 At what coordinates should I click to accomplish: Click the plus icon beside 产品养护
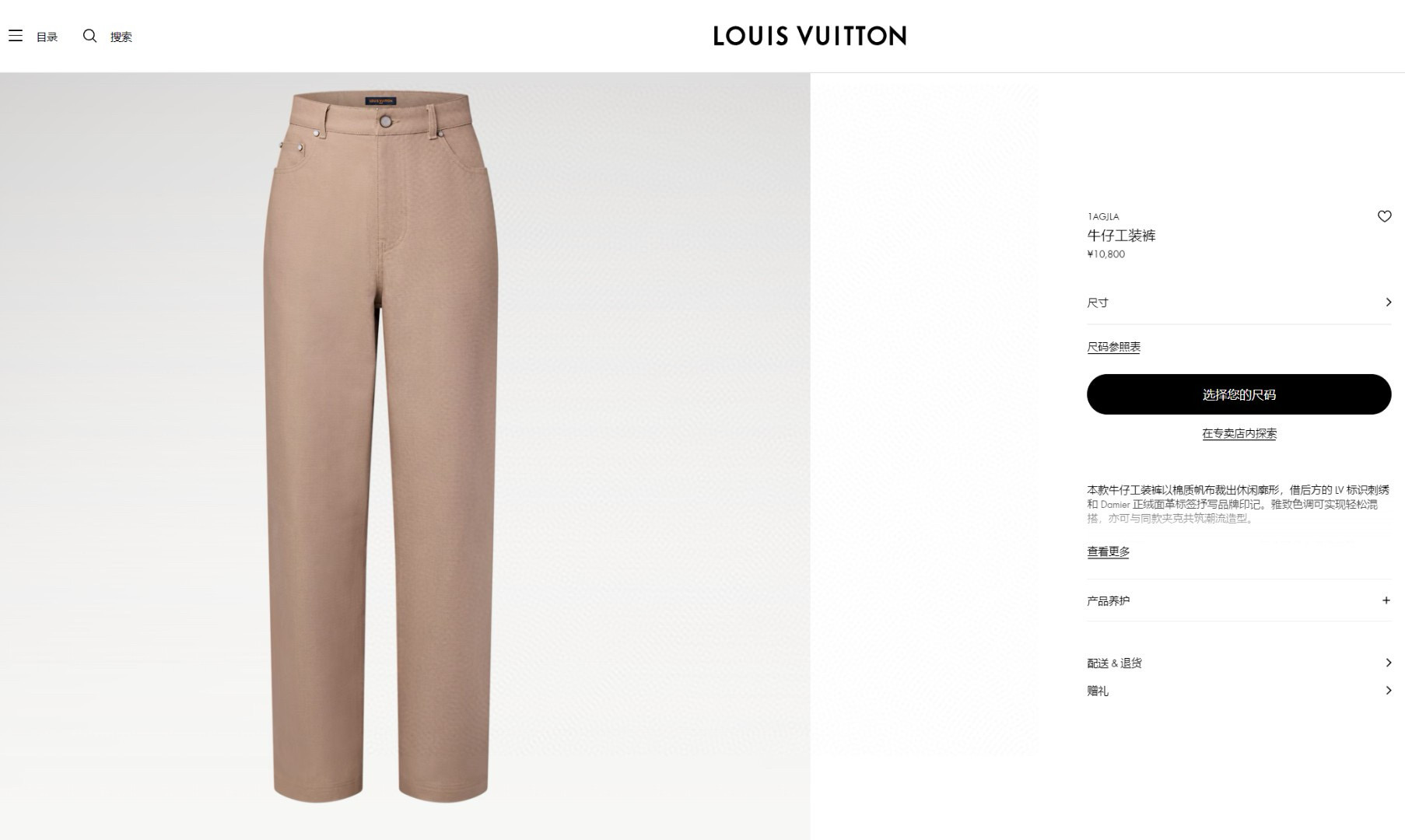[1386, 600]
